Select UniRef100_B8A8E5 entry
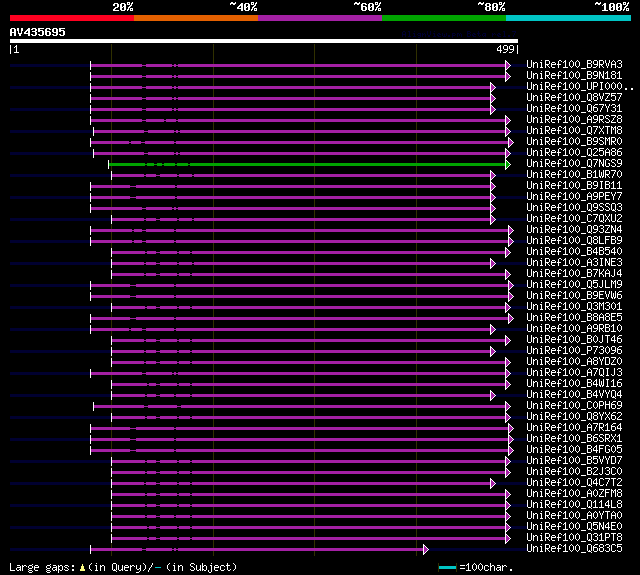This screenshot has width=640, height=575. point(574,318)
